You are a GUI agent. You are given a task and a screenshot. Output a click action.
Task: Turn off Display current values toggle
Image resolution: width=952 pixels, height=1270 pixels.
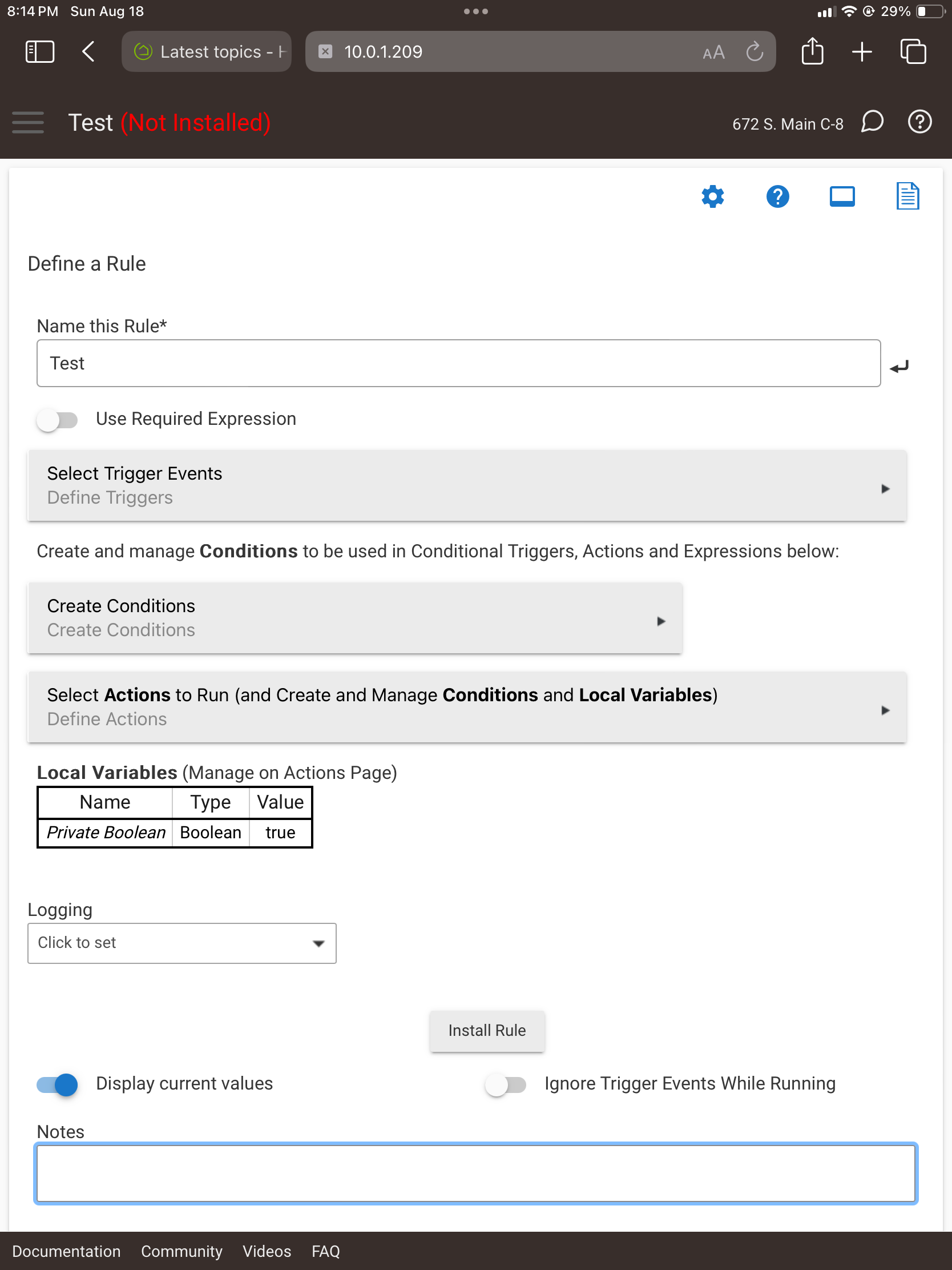tap(58, 1084)
